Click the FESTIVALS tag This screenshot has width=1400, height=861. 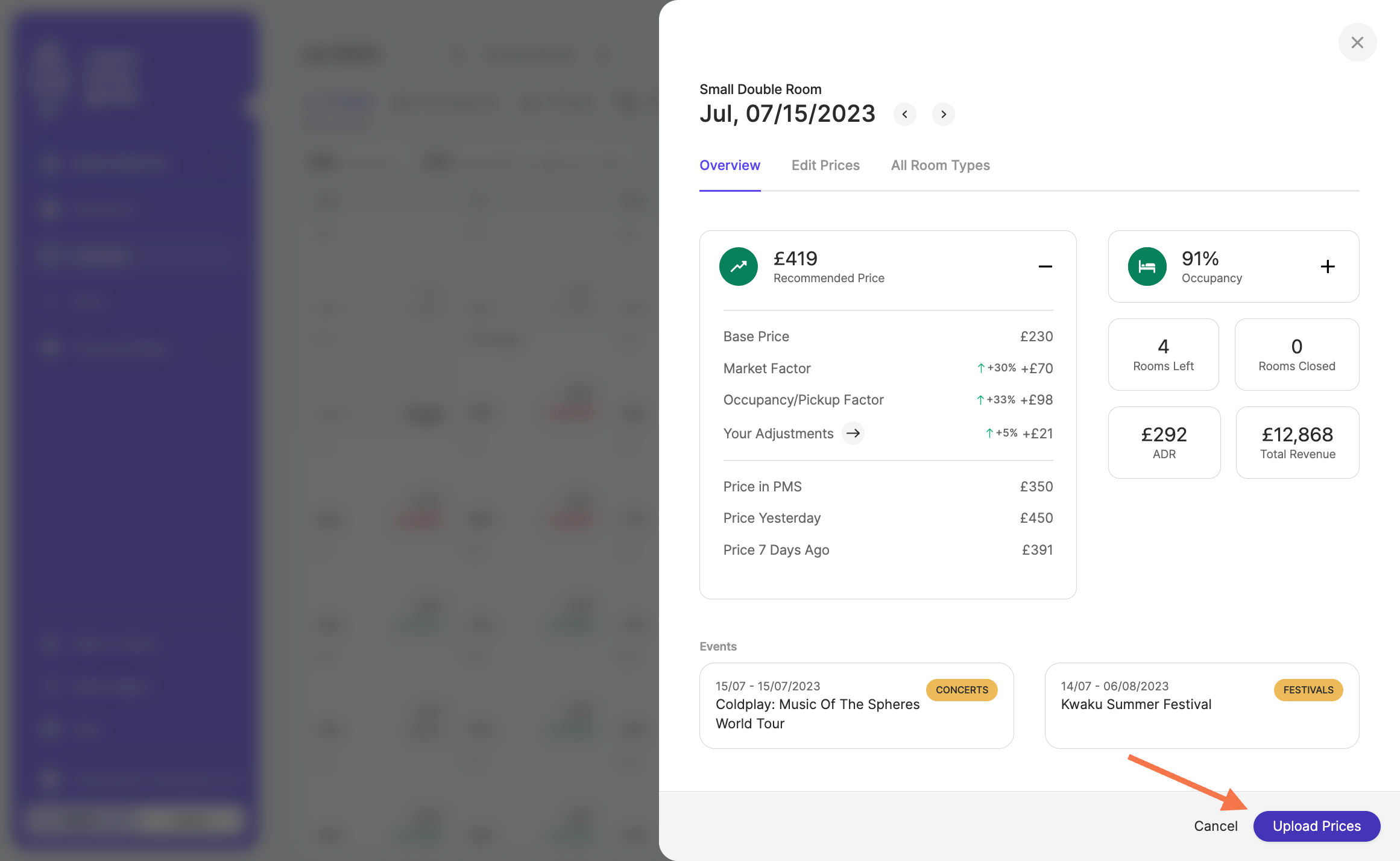click(x=1308, y=690)
